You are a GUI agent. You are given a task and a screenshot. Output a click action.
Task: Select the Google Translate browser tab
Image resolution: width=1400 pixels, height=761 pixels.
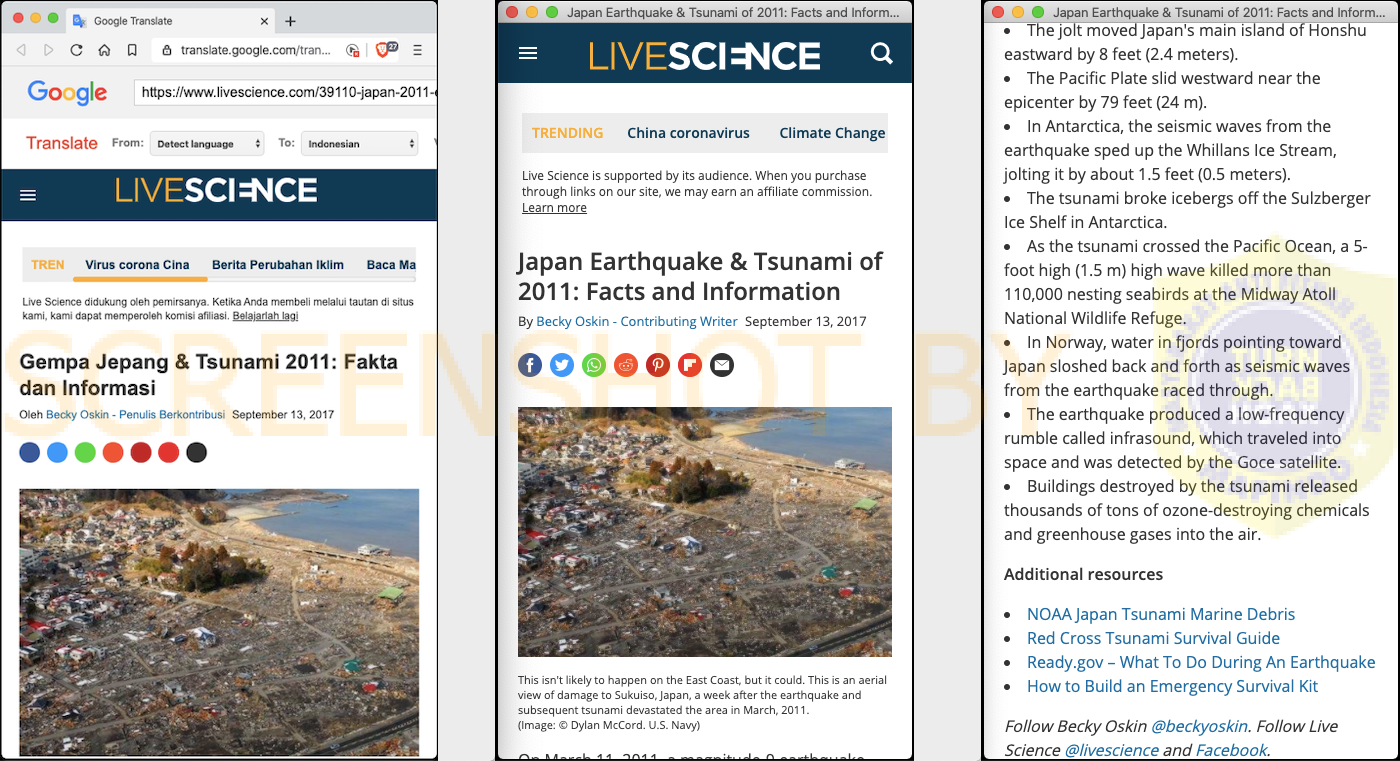pyautogui.click(x=170, y=21)
